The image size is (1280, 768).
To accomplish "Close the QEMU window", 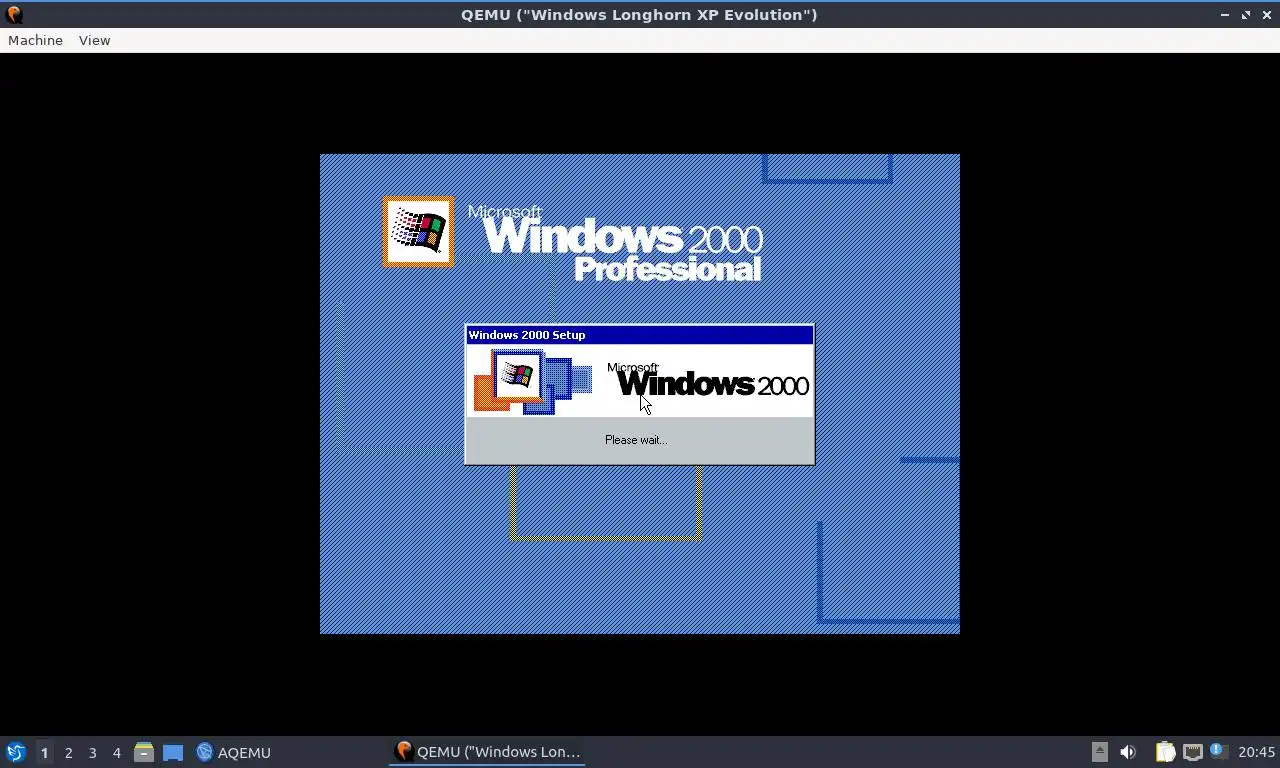I will coord(1267,14).
